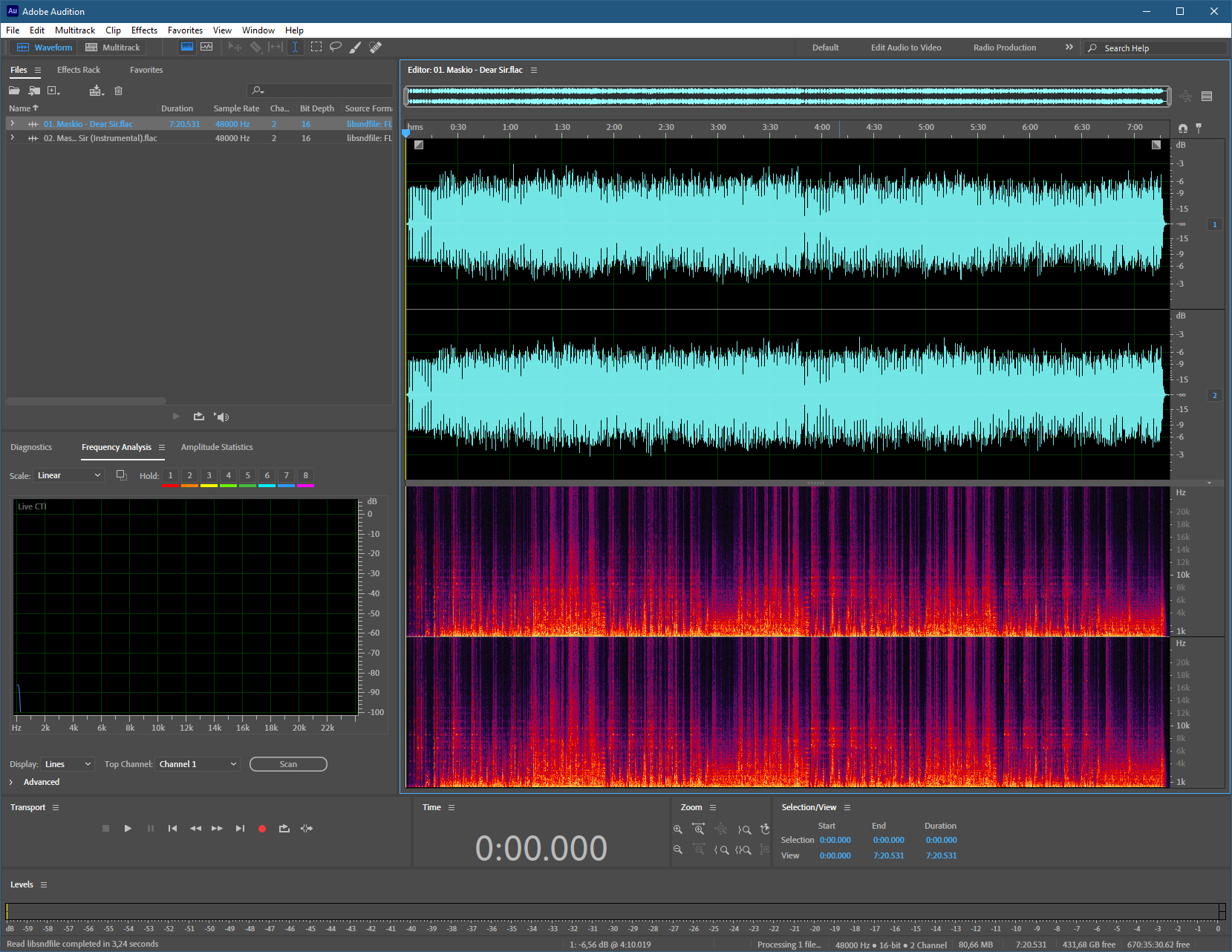This screenshot has height=952, width=1232.
Task: Click the editor list view icon
Action: coord(1207,97)
